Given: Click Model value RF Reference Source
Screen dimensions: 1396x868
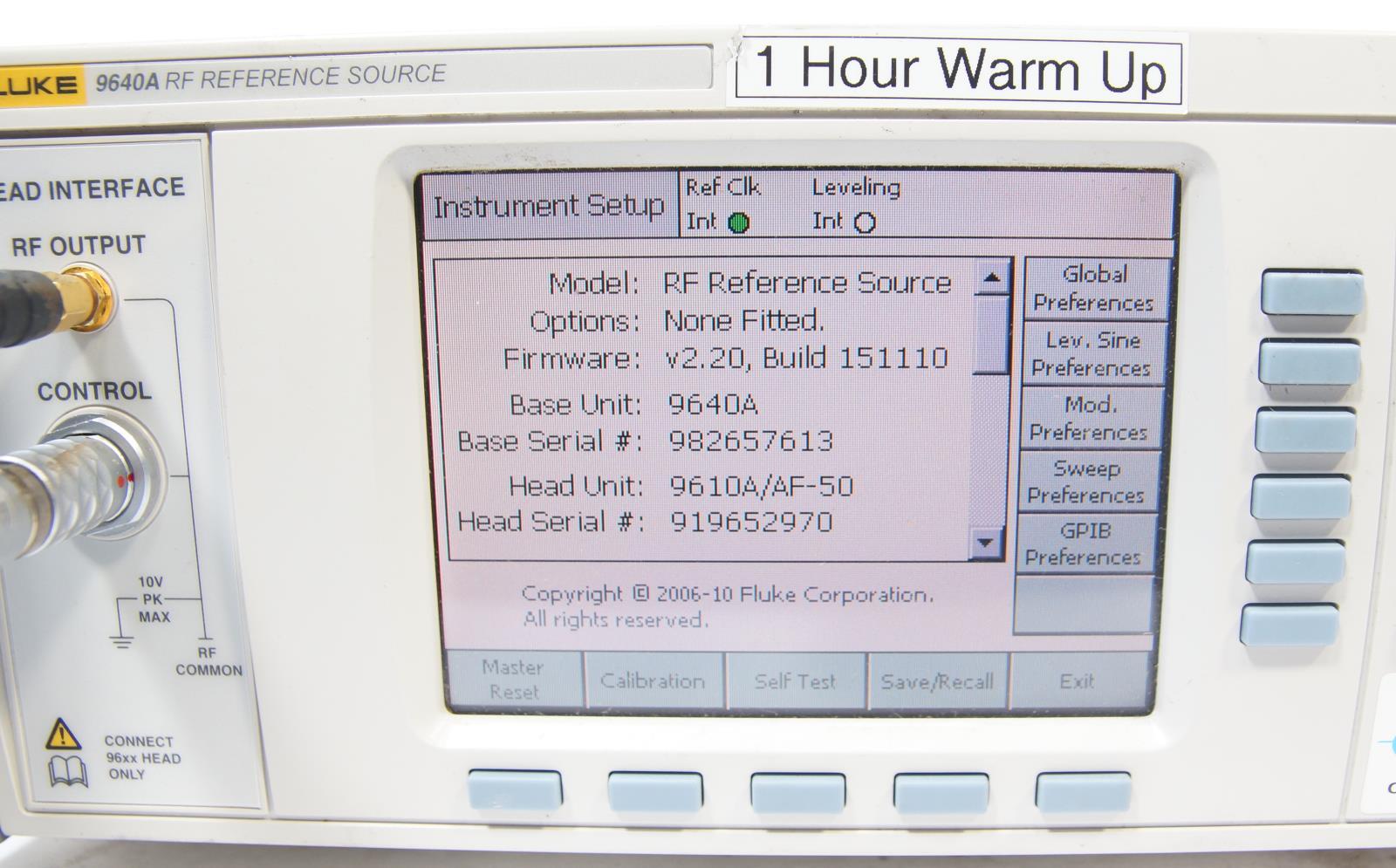Looking at the screenshot, I should 807,283.
